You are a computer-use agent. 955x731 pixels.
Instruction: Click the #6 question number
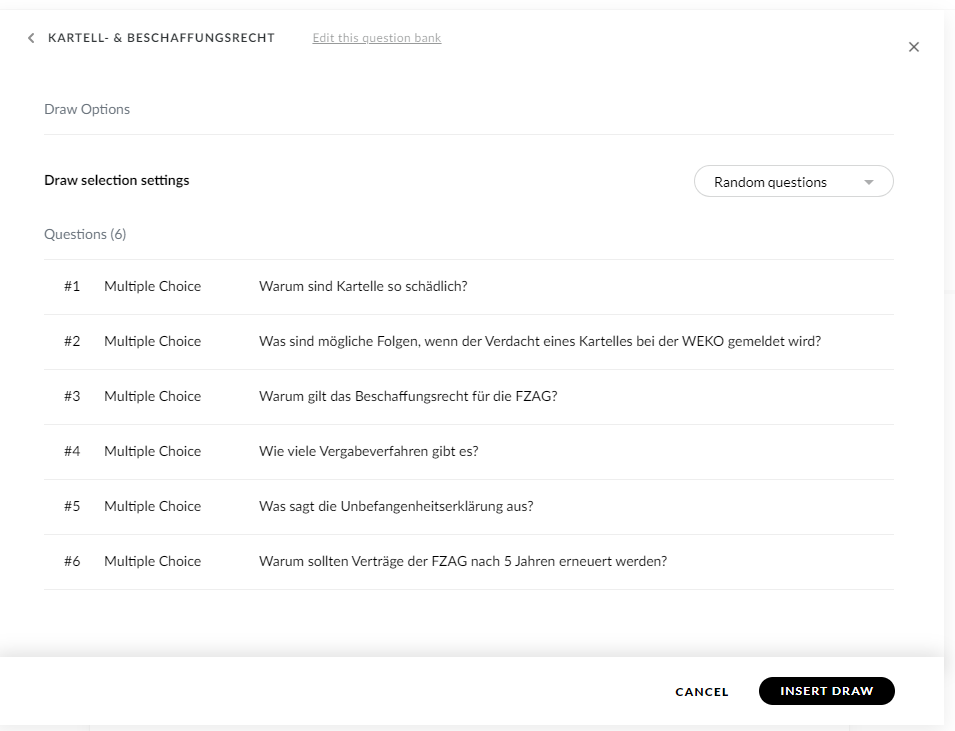coord(72,561)
